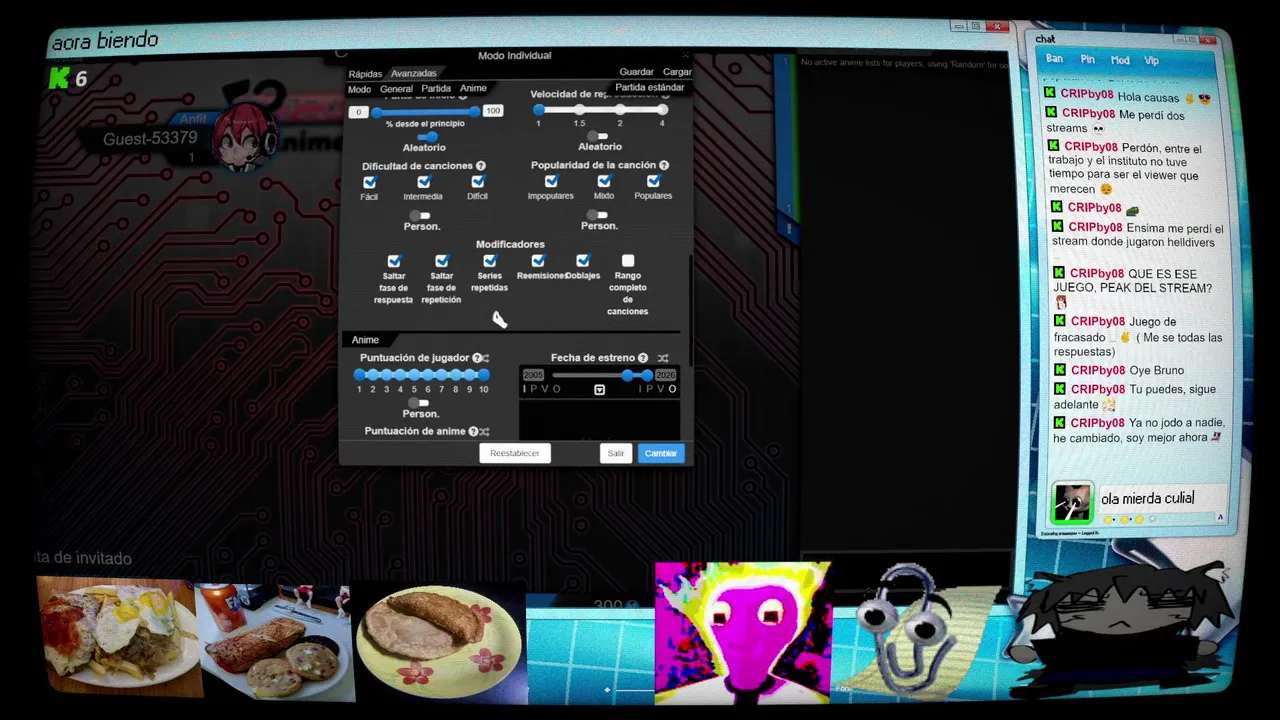This screenshot has height=720, width=1280.
Task: Expand the Fecha de estreno dropdown arrow
Action: tap(599, 389)
